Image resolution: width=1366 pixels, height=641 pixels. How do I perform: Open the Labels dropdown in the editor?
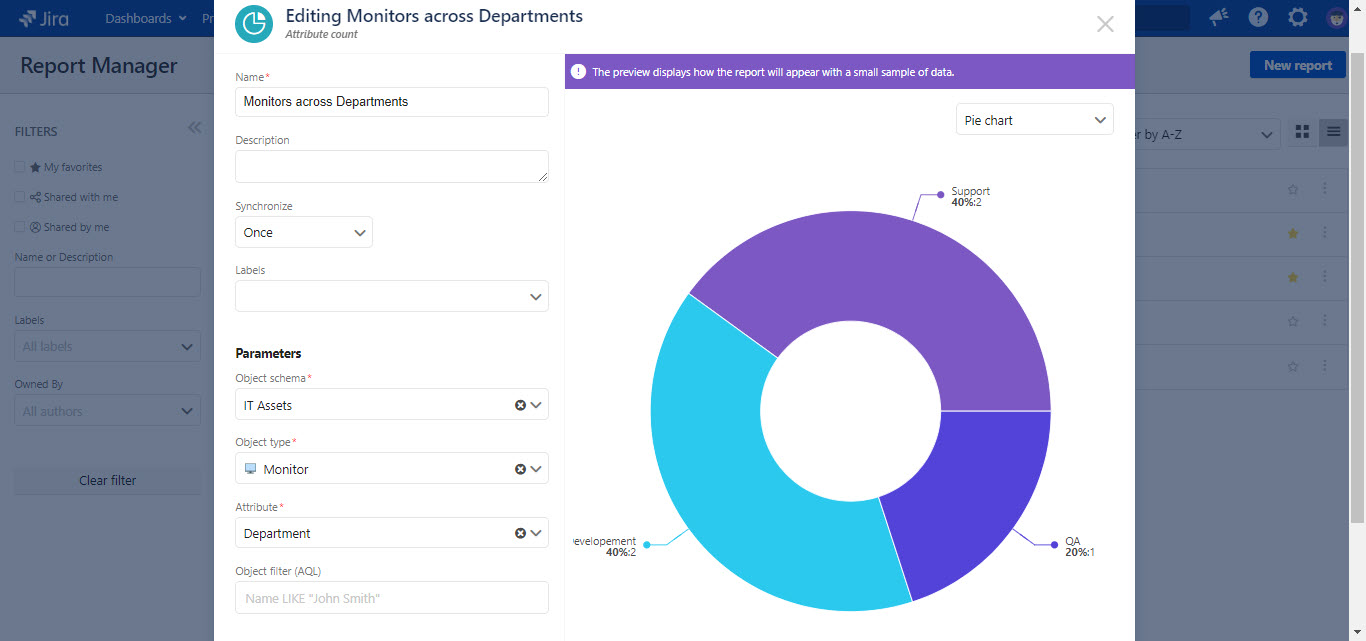coord(391,296)
